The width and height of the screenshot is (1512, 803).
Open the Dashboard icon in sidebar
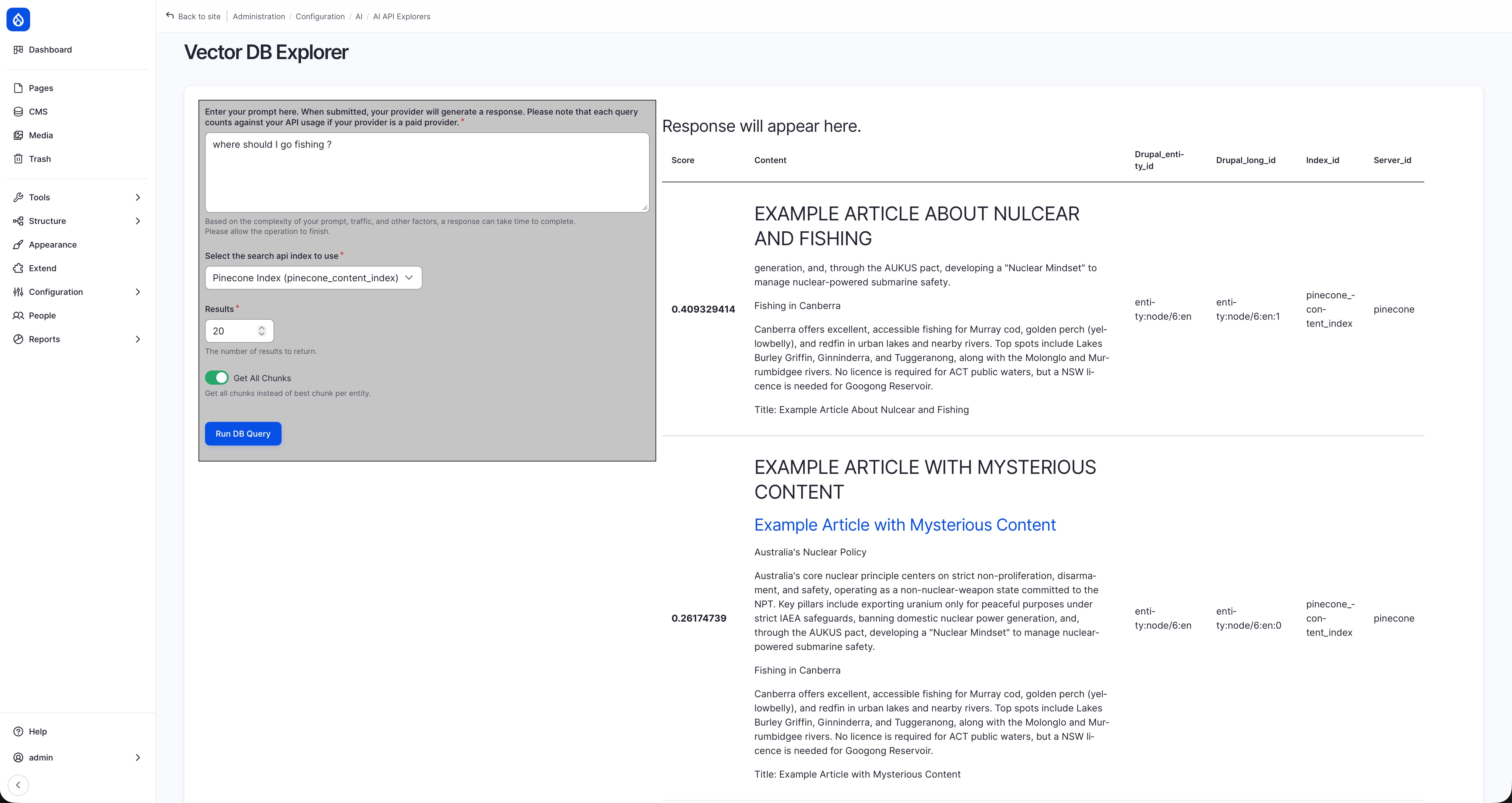(x=18, y=50)
